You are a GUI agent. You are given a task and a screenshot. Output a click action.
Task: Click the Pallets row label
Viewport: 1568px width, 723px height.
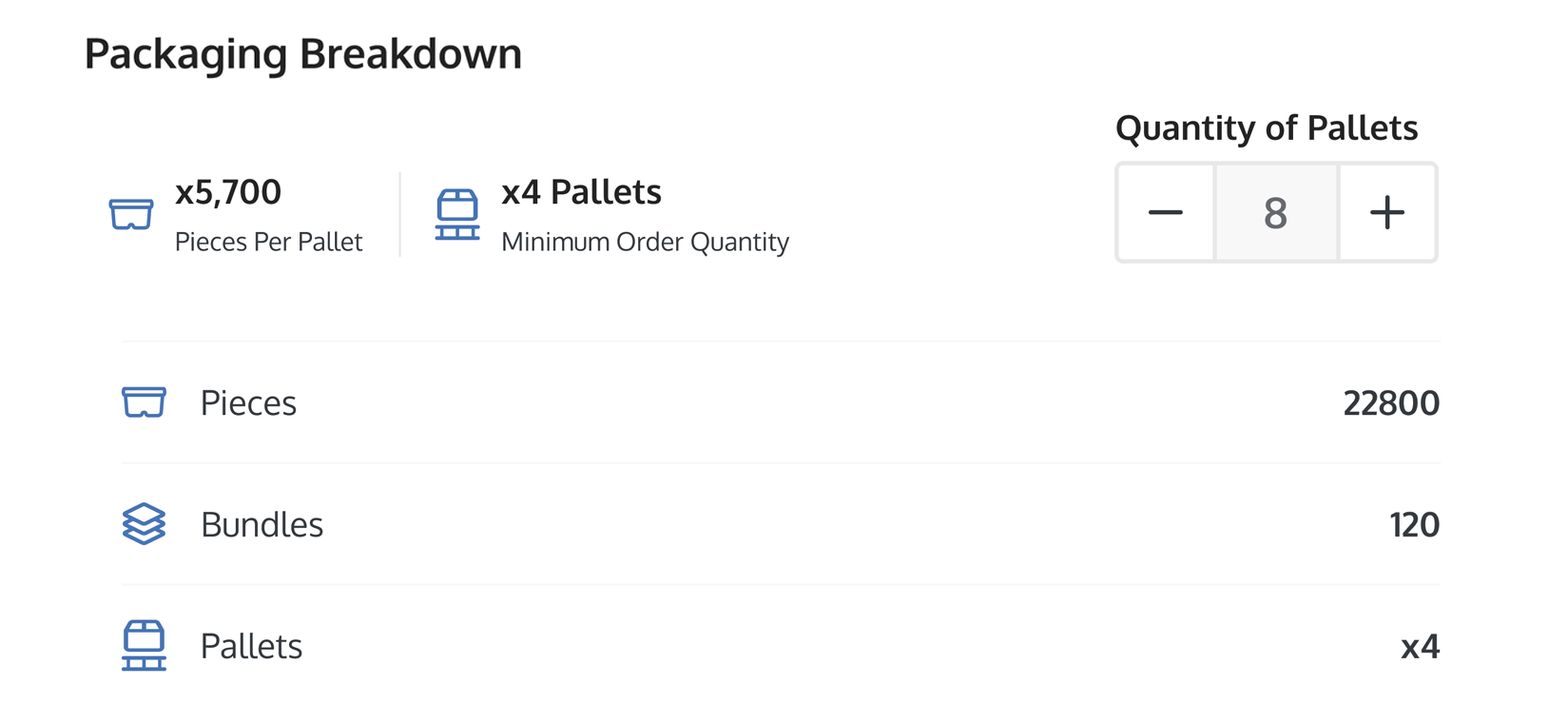pos(251,647)
